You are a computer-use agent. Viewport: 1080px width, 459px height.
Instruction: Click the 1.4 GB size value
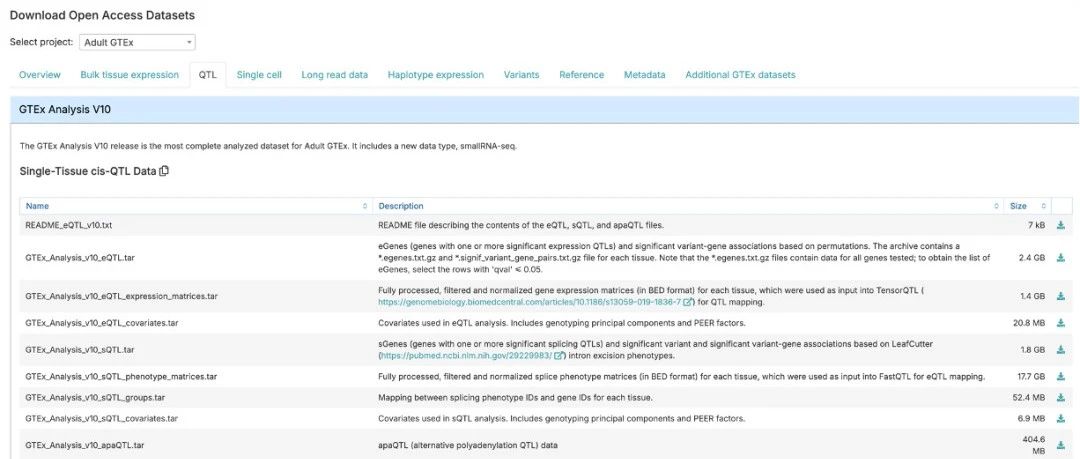coord(1033,296)
